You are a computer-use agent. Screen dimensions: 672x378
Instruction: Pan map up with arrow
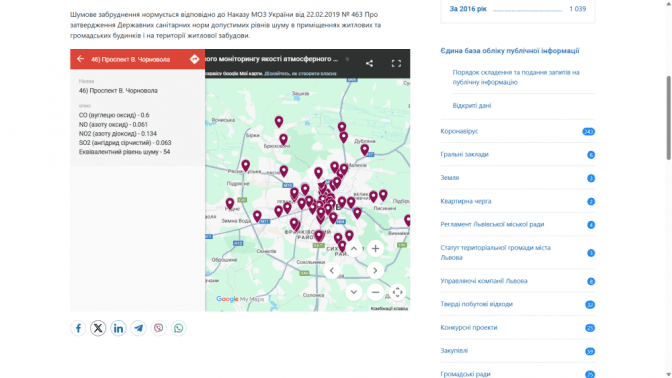pyautogui.click(x=354, y=249)
